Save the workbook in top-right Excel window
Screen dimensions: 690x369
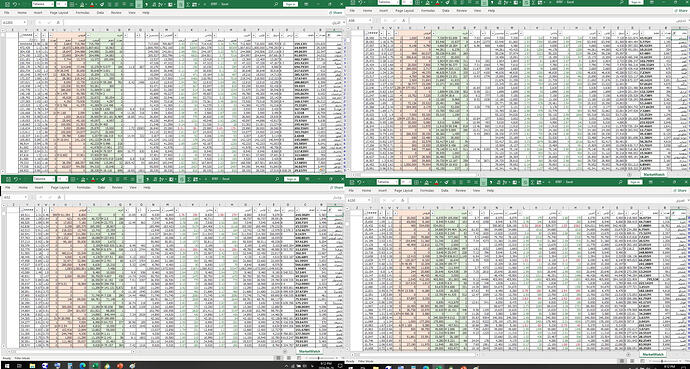(x=353, y=2)
